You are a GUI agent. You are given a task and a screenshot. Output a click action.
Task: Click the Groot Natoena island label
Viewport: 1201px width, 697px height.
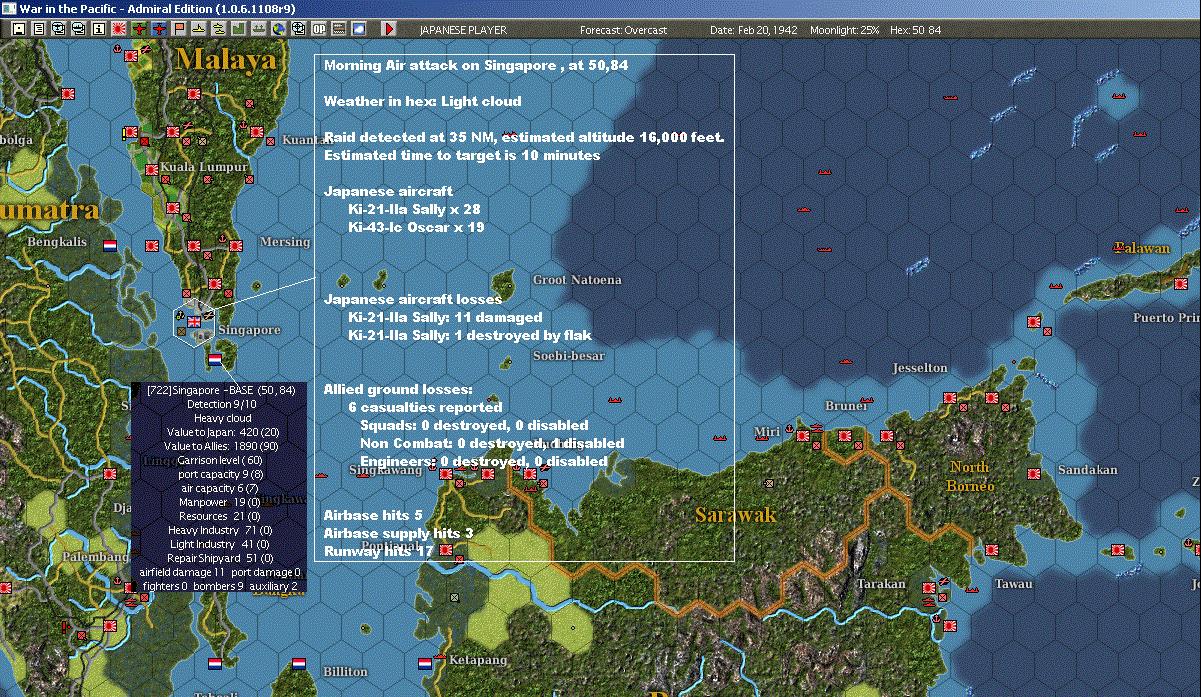click(x=577, y=280)
